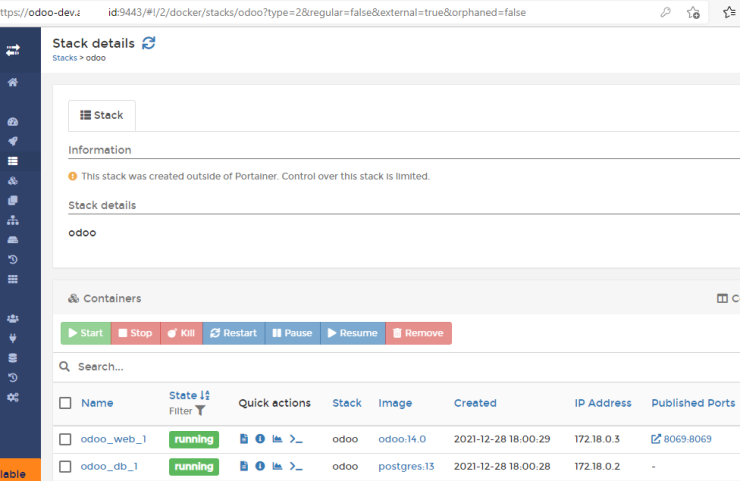This screenshot has width=740, height=481.
Task: Open logs for odoo_db_1 container
Action: (244, 466)
